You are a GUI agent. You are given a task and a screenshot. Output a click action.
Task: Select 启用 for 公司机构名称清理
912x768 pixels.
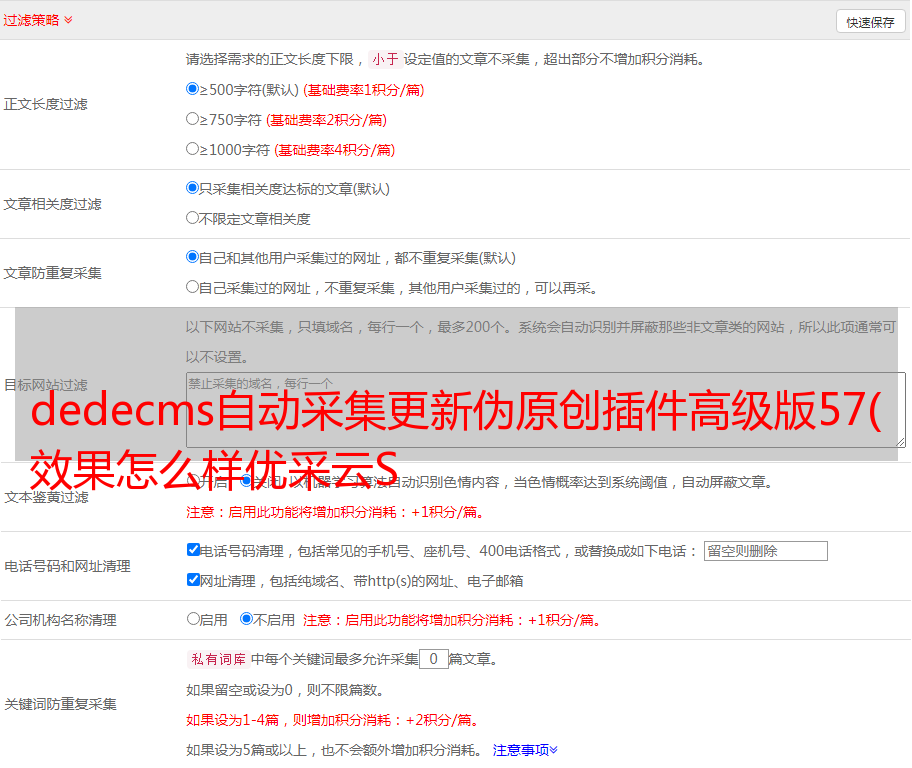(193, 619)
